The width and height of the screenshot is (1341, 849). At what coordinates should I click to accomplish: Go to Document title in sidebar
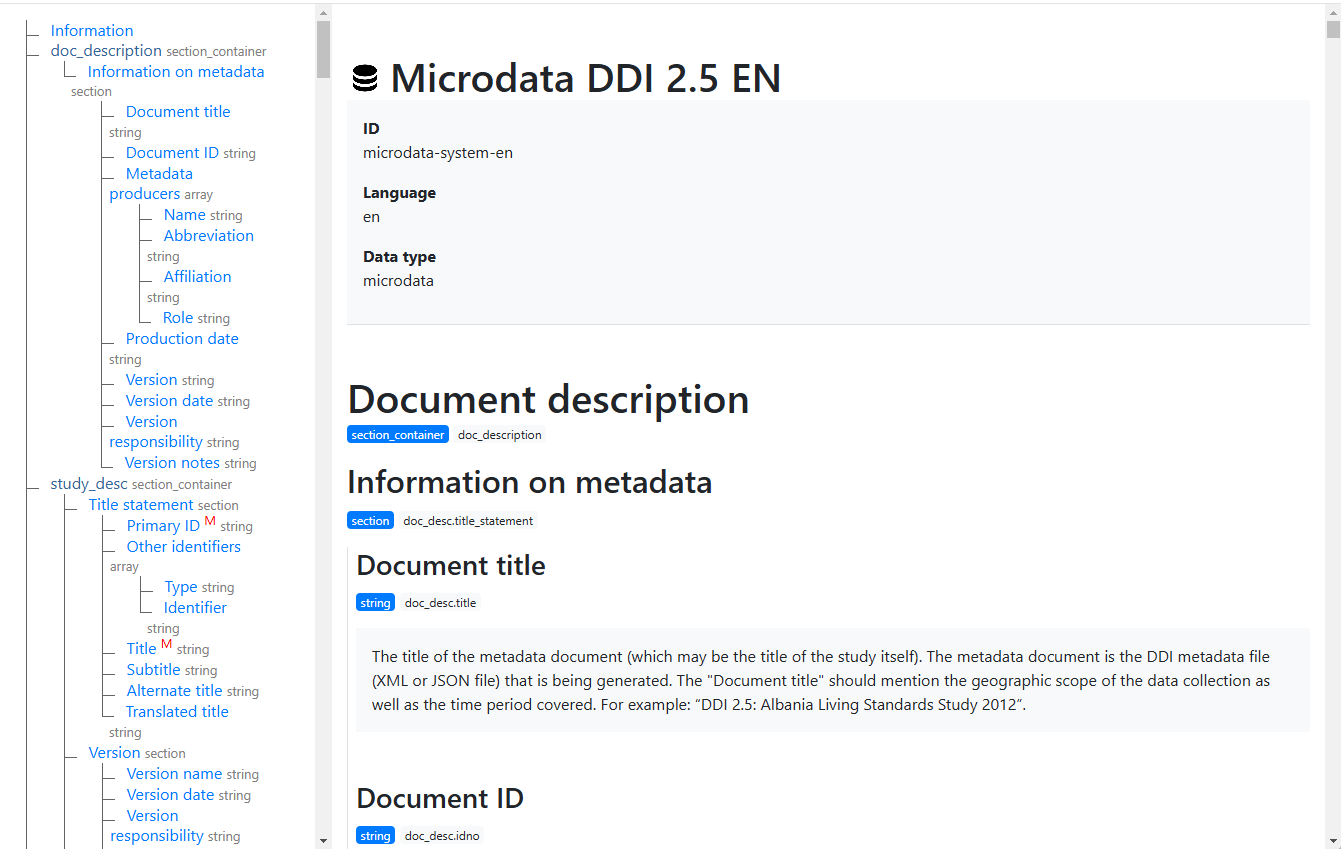point(178,112)
